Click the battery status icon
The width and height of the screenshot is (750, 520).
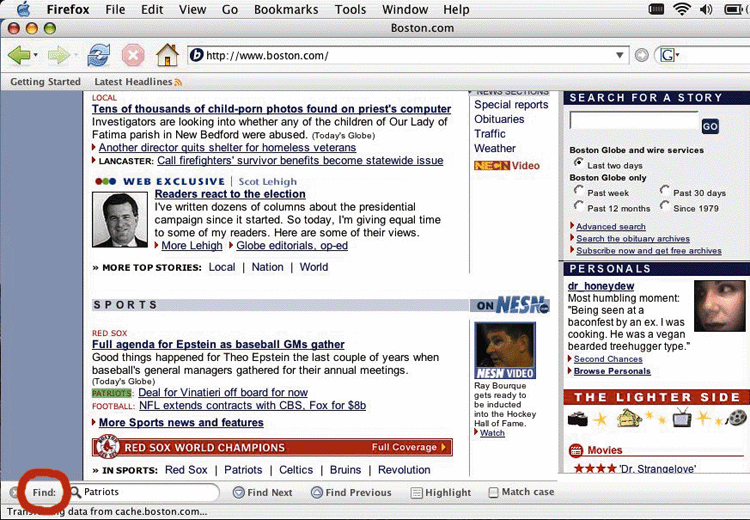click(735, 9)
